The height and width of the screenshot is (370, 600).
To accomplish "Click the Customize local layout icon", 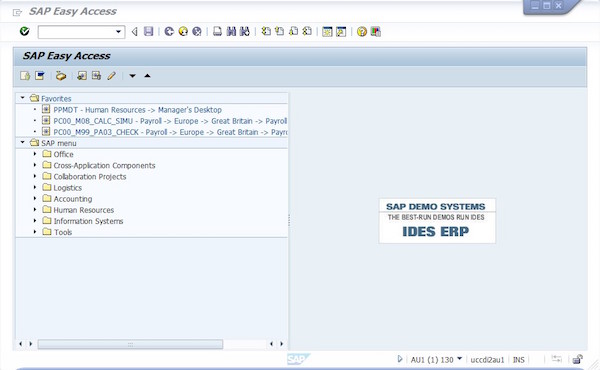I will (375, 31).
